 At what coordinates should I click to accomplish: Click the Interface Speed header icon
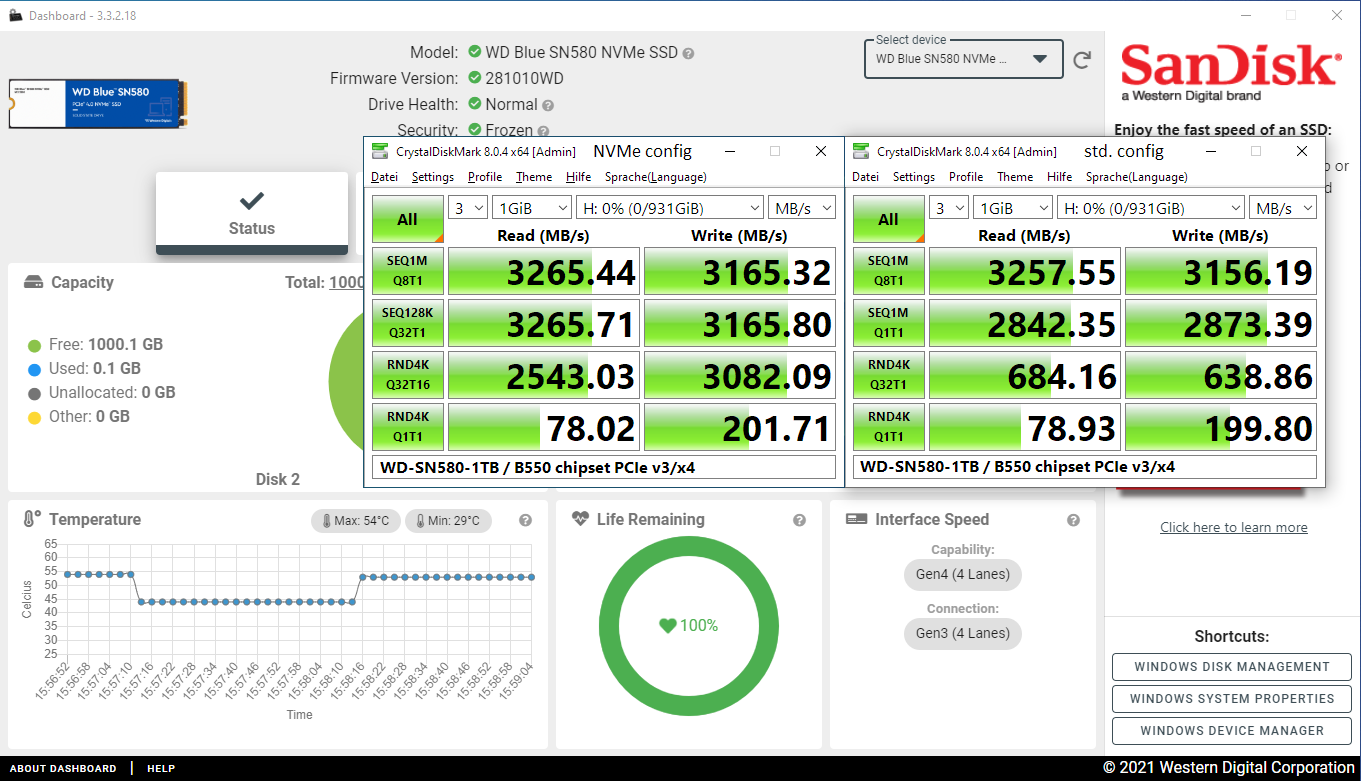click(x=856, y=519)
